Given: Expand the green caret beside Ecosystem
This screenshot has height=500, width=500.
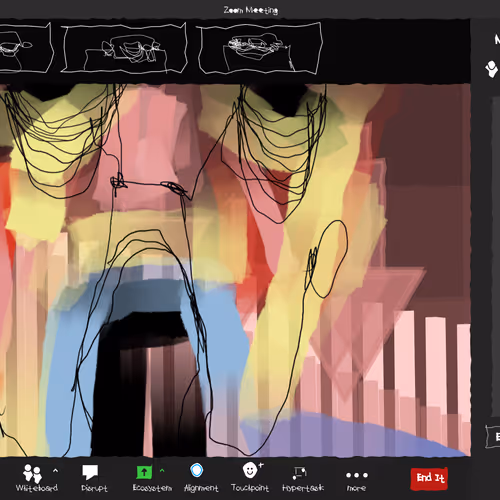Looking at the screenshot, I should click(162, 470).
